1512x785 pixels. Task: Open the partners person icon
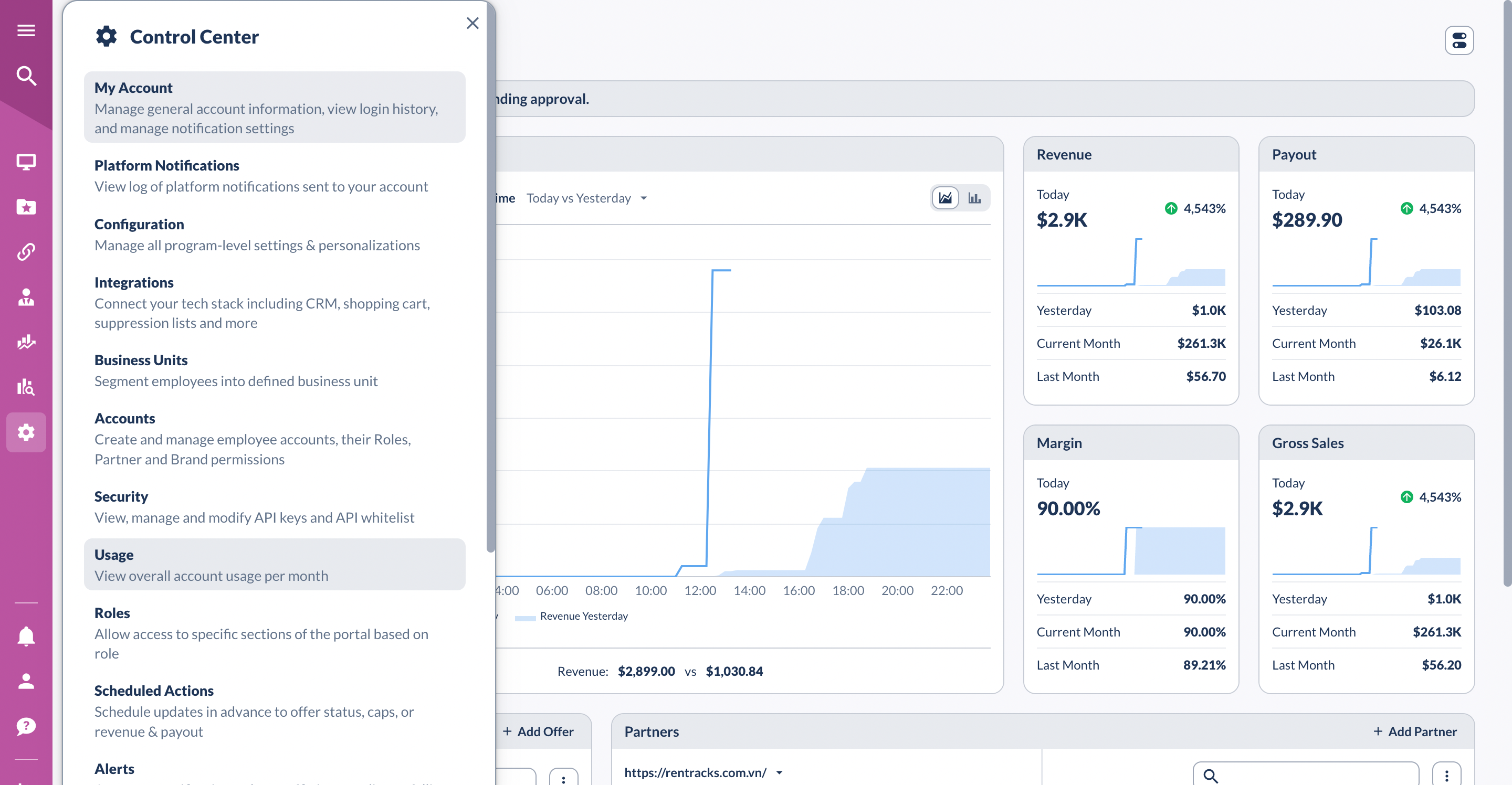click(26, 297)
